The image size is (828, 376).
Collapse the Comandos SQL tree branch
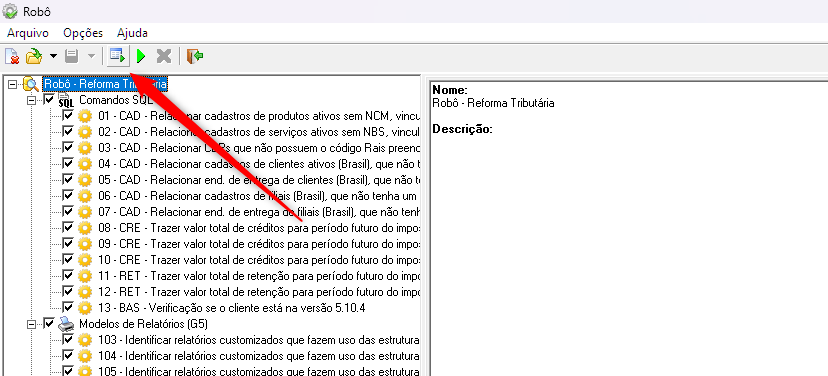pyautogui.click(x=32, y=100)
